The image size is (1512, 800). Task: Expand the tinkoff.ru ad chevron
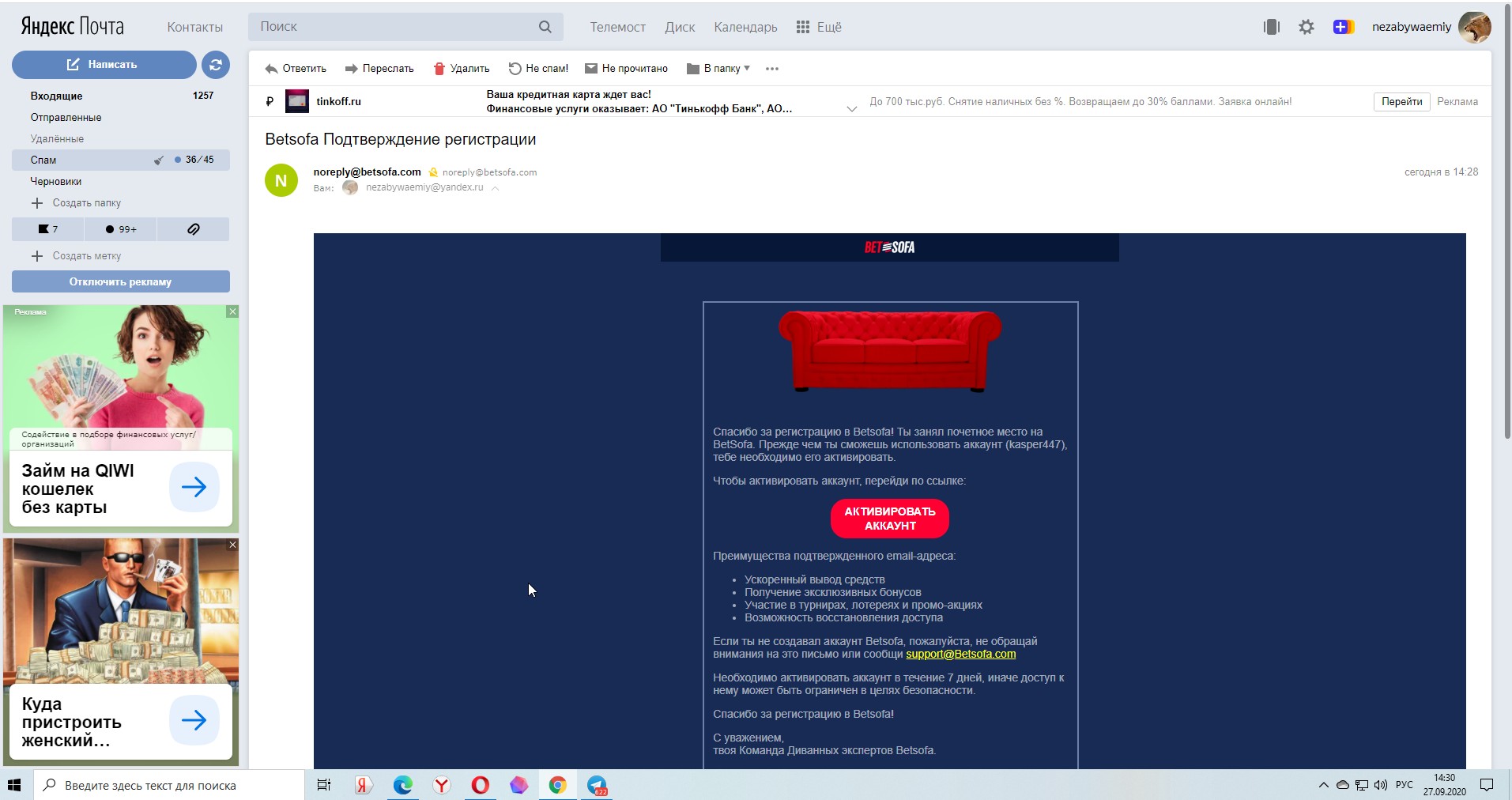tap(852, 109)
